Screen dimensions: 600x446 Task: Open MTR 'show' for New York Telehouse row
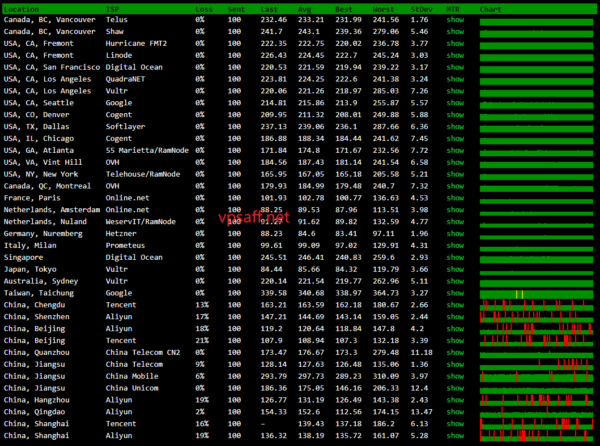[455, 174]
